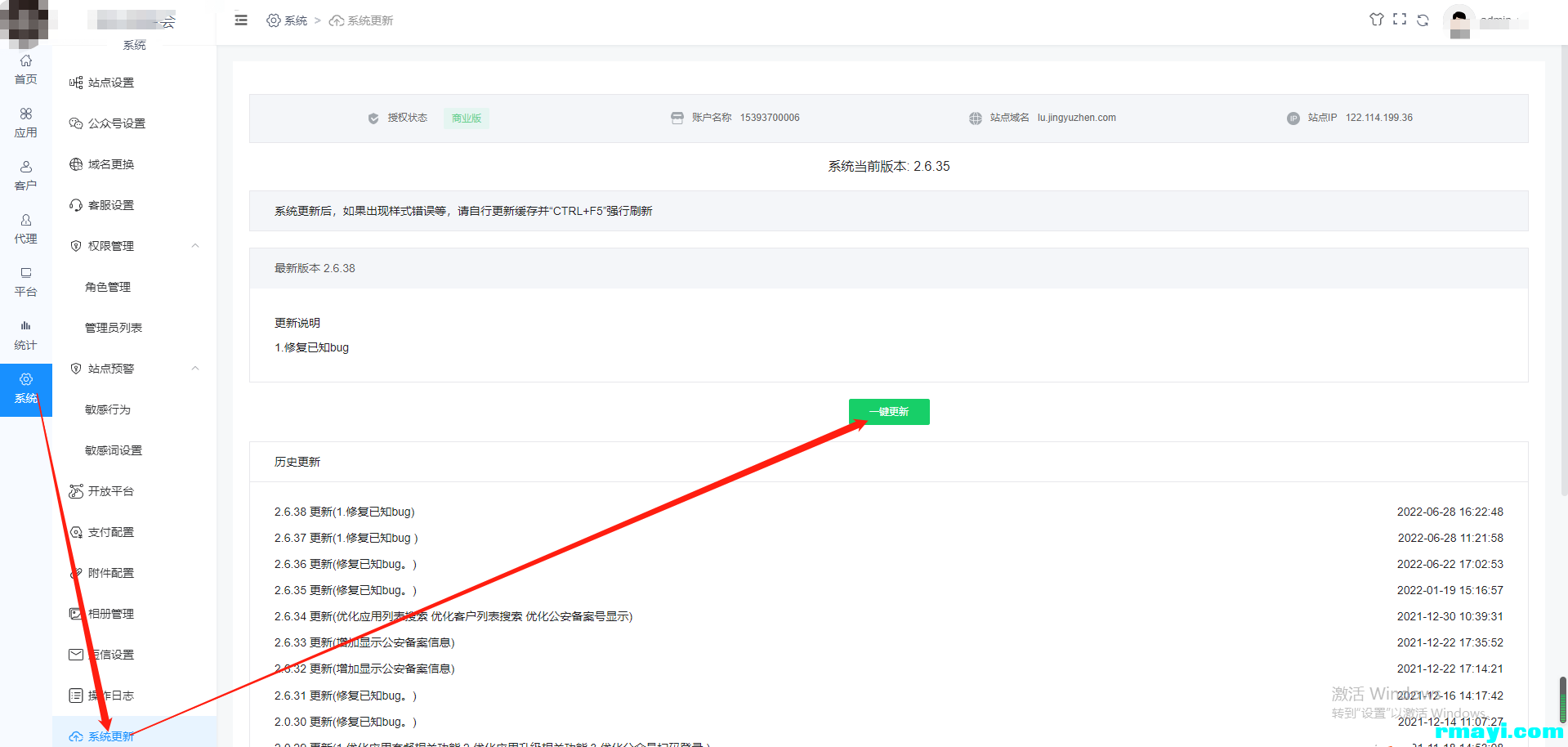Open 站点预警 menu label
Viewport: 1568px width, 747px height.
(111, 369)
